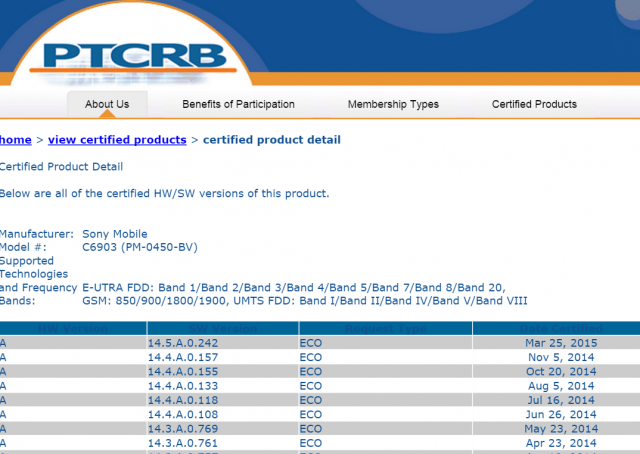The image size is (640, 454).
Task: Click the PTCRB logo
Action: 134,59
